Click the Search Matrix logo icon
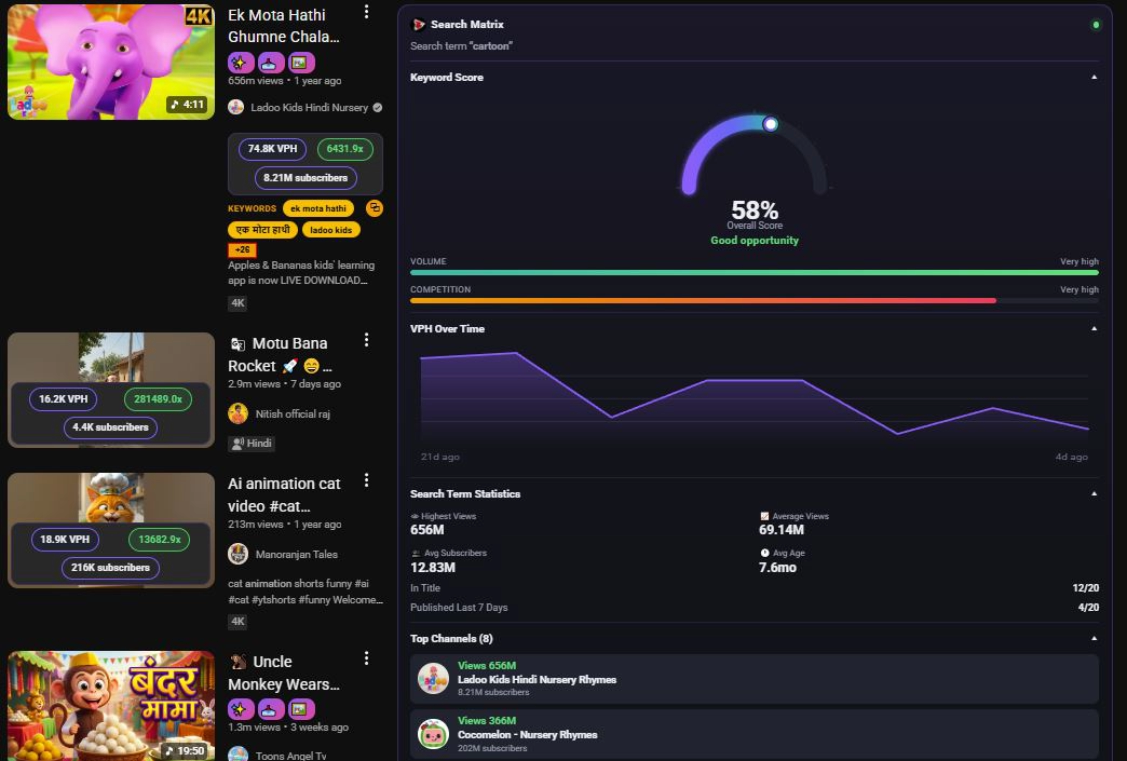The width and height of the screenshot is (1127, 761). tap(418, 24)
